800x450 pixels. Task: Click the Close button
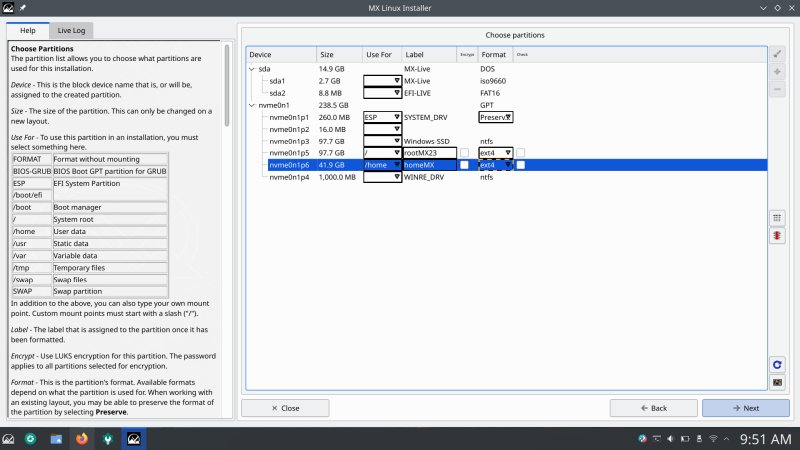click(x=285, y=408)
